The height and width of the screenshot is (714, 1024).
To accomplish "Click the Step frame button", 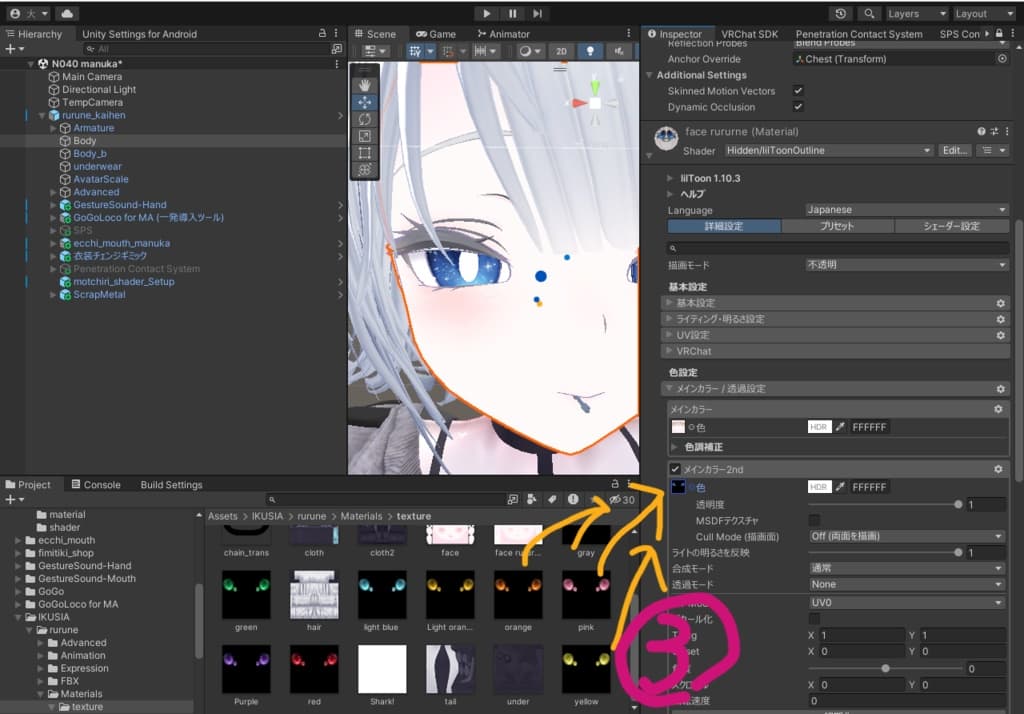I will click(x=537, y=13).
